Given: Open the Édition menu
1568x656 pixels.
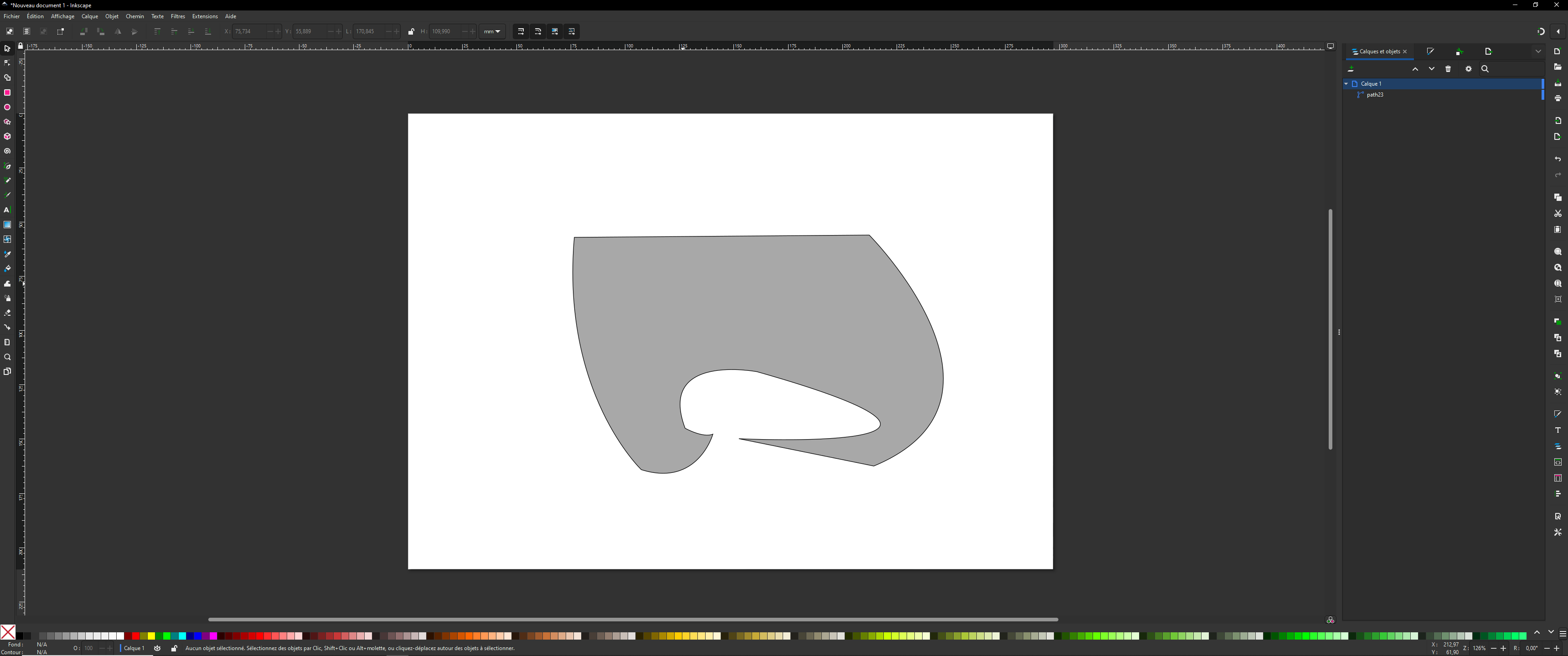Looking at the screenshot, I should point(35,16).
